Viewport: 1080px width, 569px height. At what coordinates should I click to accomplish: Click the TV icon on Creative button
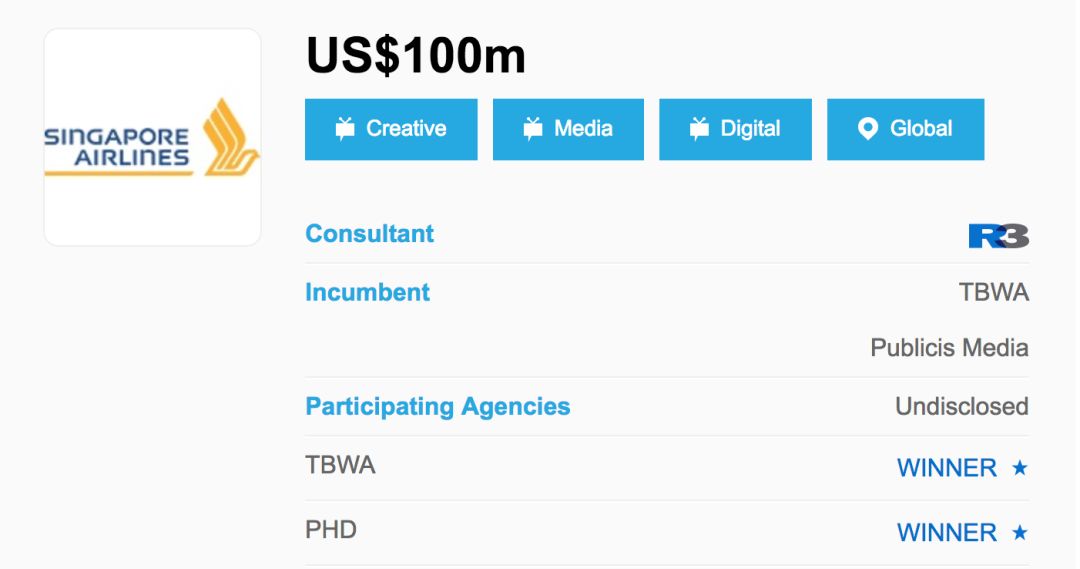(345, 128)
